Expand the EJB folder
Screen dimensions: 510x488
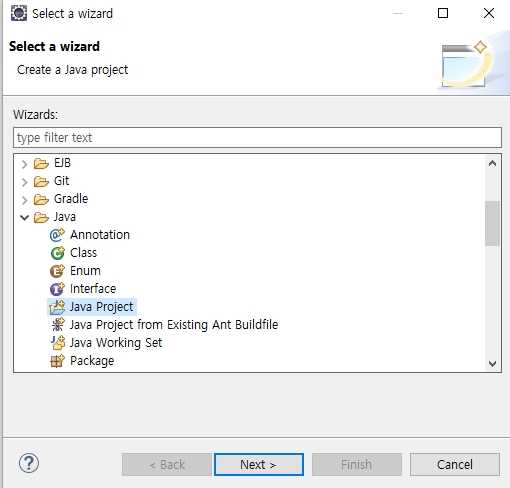(x=24, y=164)
